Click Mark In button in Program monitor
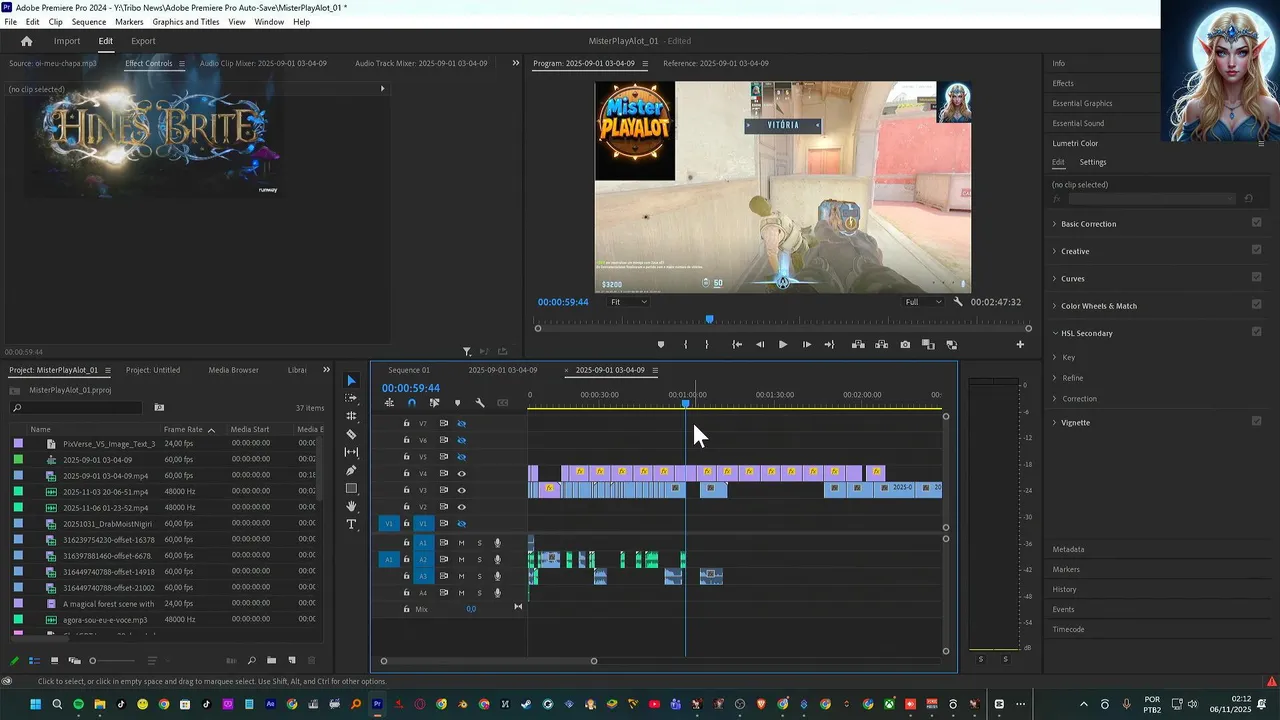 pyautogui.click(x=685, y=344)
